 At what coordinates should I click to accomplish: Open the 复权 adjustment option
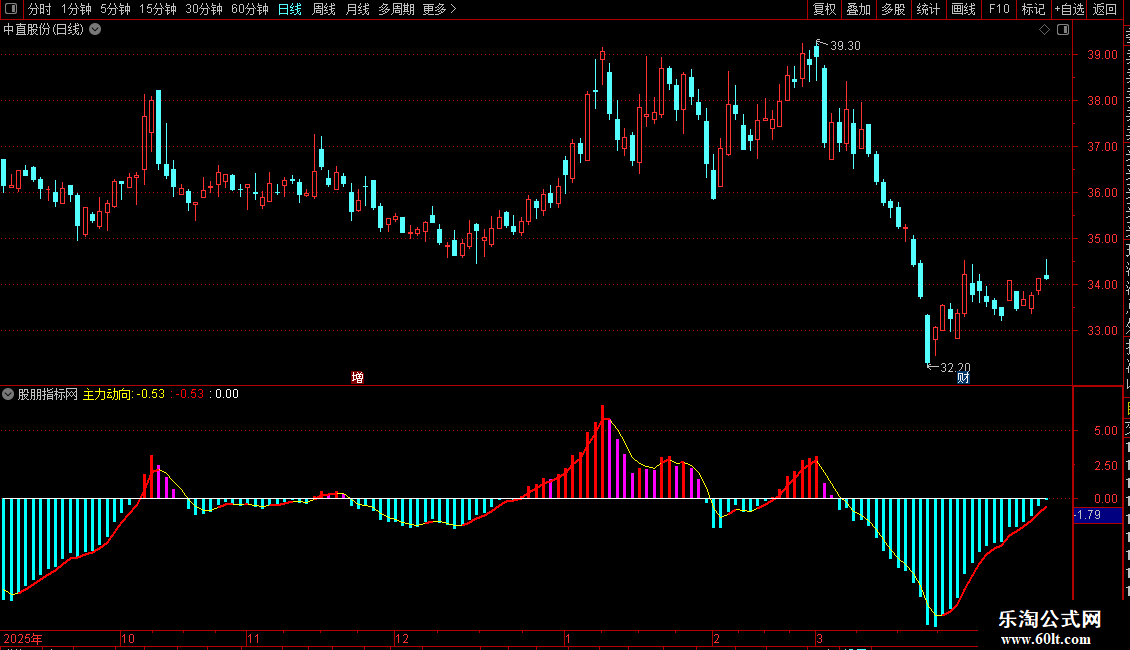coord(824,9)
